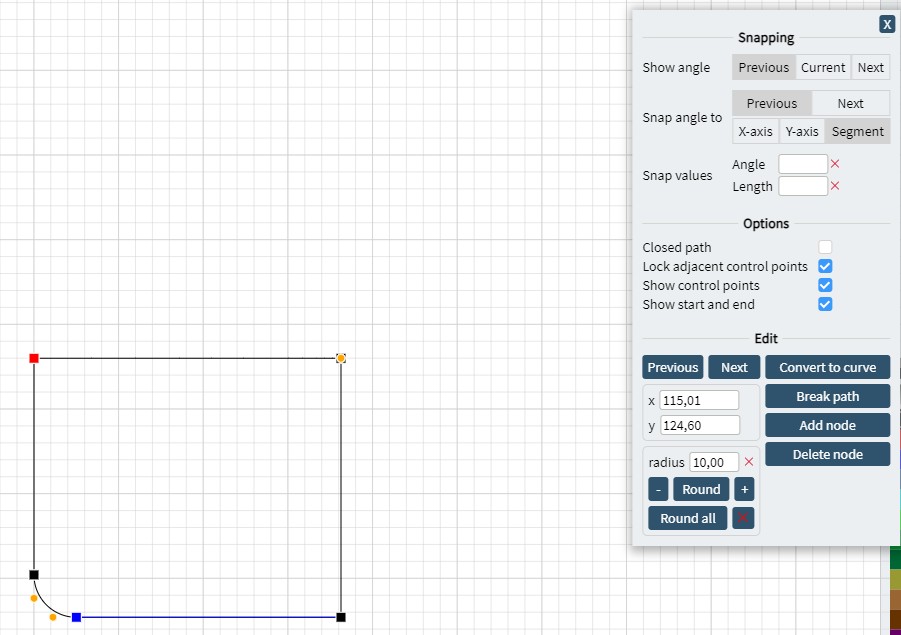Uncheck Lock adjacent control points
The width and height of the screenshot is (901, 635).
(x=825, y=266)
